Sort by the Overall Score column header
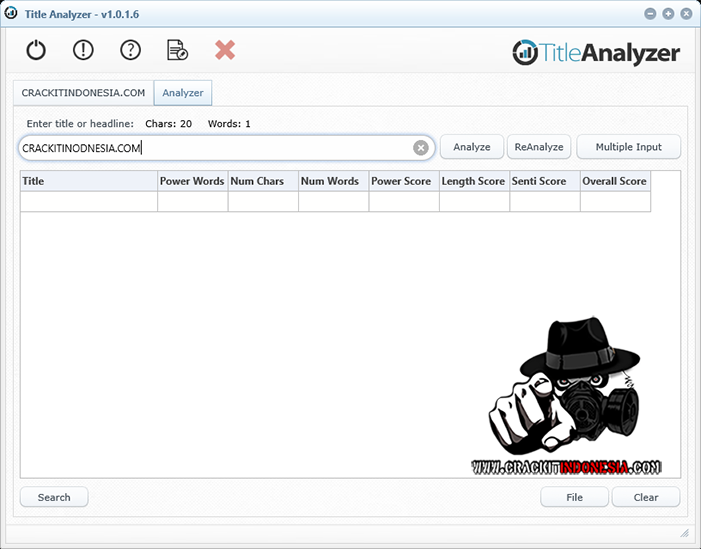This screenshot has width=701, height=549. pos(614,181)
